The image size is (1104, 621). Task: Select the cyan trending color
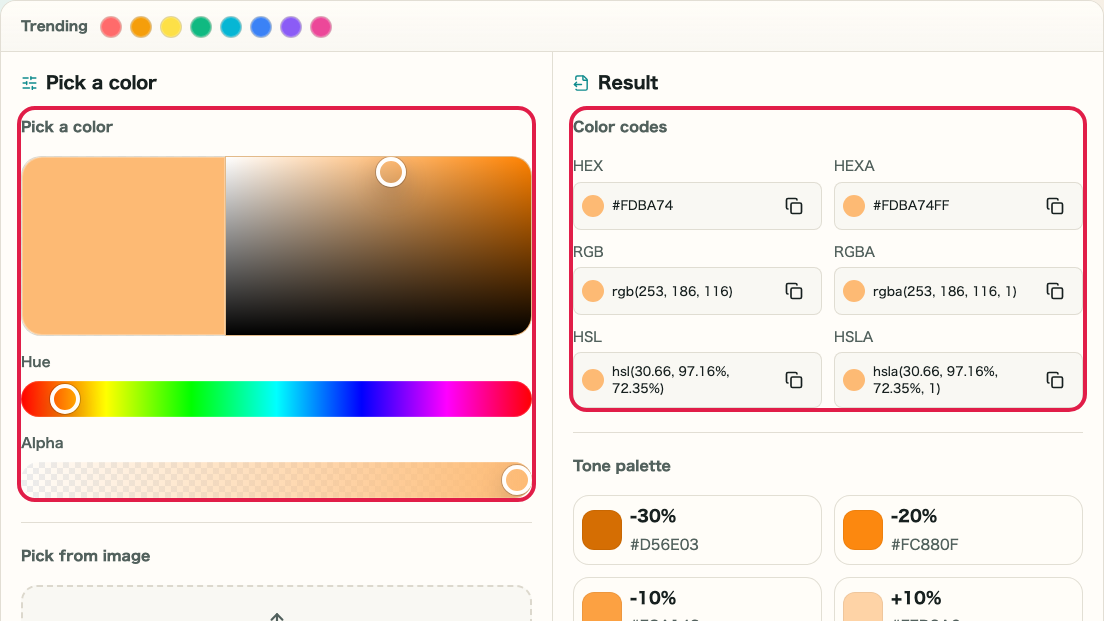[x=231, y=27]
